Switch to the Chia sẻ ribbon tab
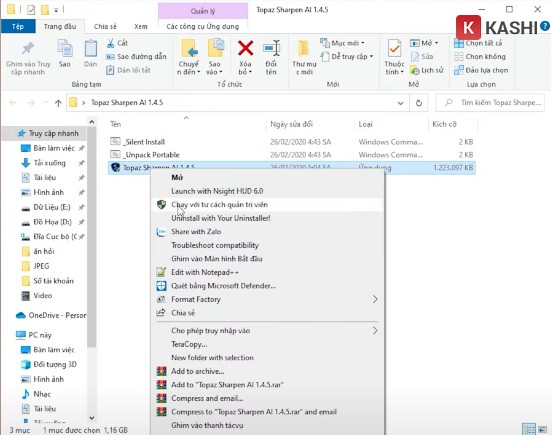This screenshot has height=435, width=552. (105, 26)
